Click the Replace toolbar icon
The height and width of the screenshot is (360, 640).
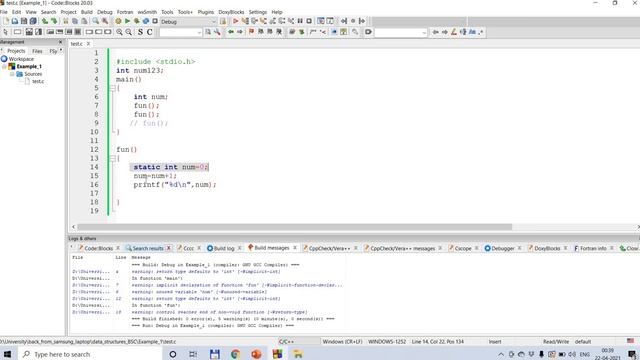105,21
